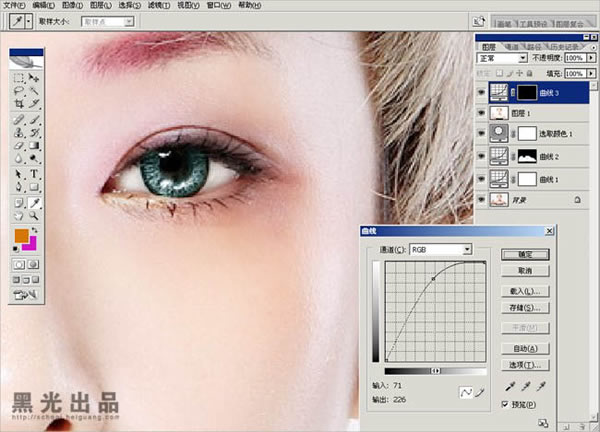Hide the 曲线 3 layer visibility
The image size is (600, 432).
point(483,91)
